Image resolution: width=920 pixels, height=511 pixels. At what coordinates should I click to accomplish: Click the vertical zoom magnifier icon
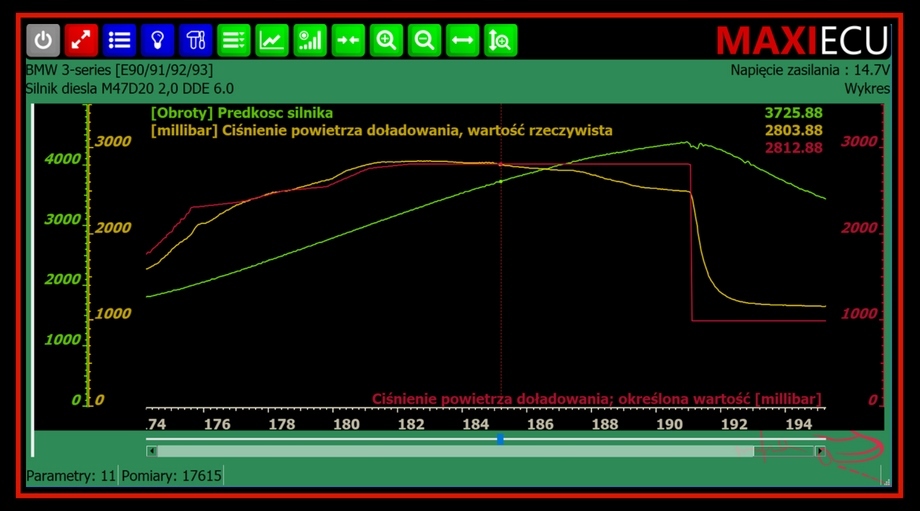click(x=500, y=40)
